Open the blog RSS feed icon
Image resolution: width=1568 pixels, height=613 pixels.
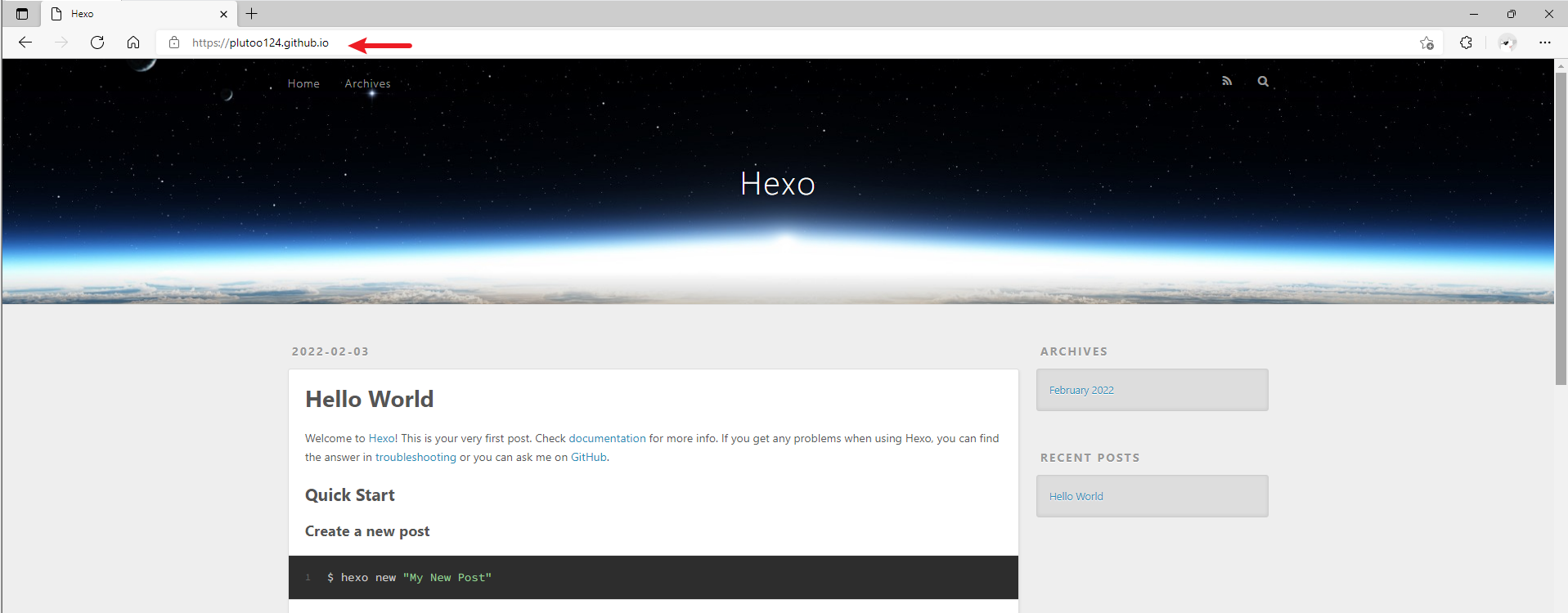pyautogui.click(x=1227, y=81)
